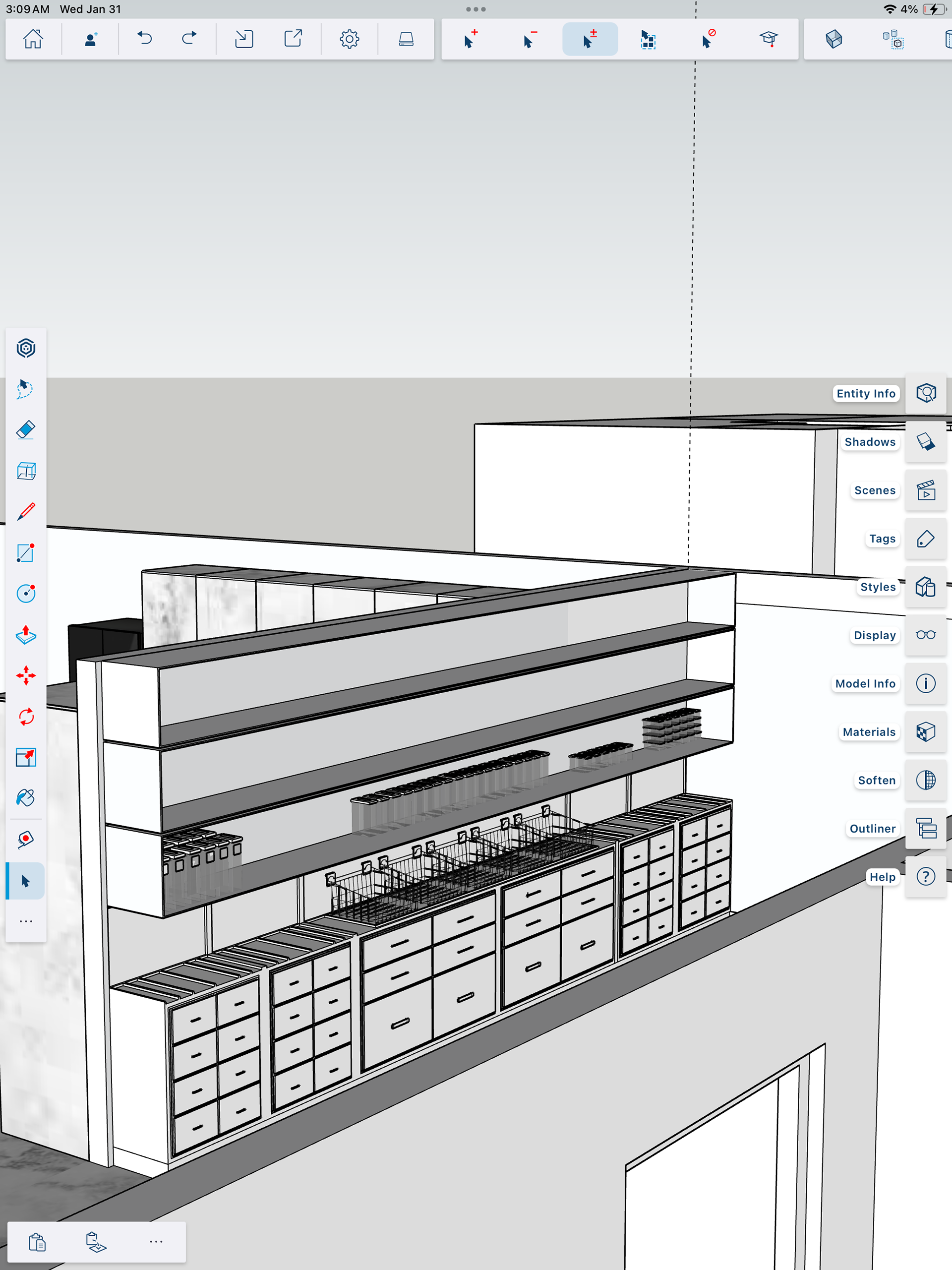
Task: Undo the last action
Action: 145,39
